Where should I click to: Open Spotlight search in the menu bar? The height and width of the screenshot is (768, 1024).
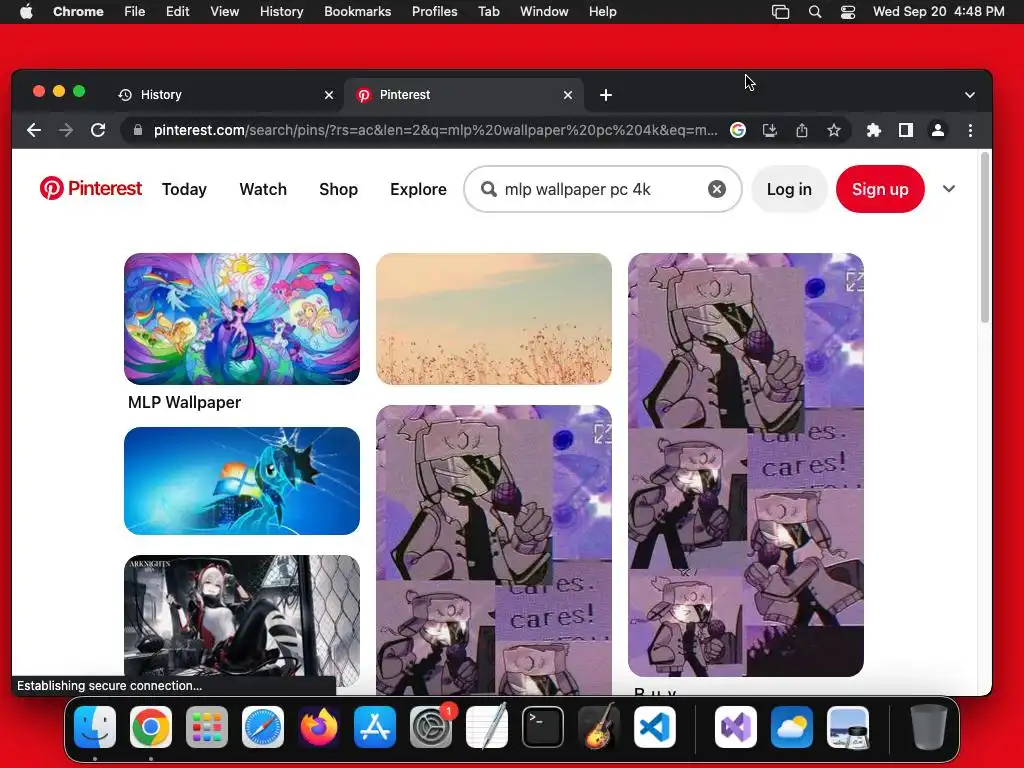[815, 12]
